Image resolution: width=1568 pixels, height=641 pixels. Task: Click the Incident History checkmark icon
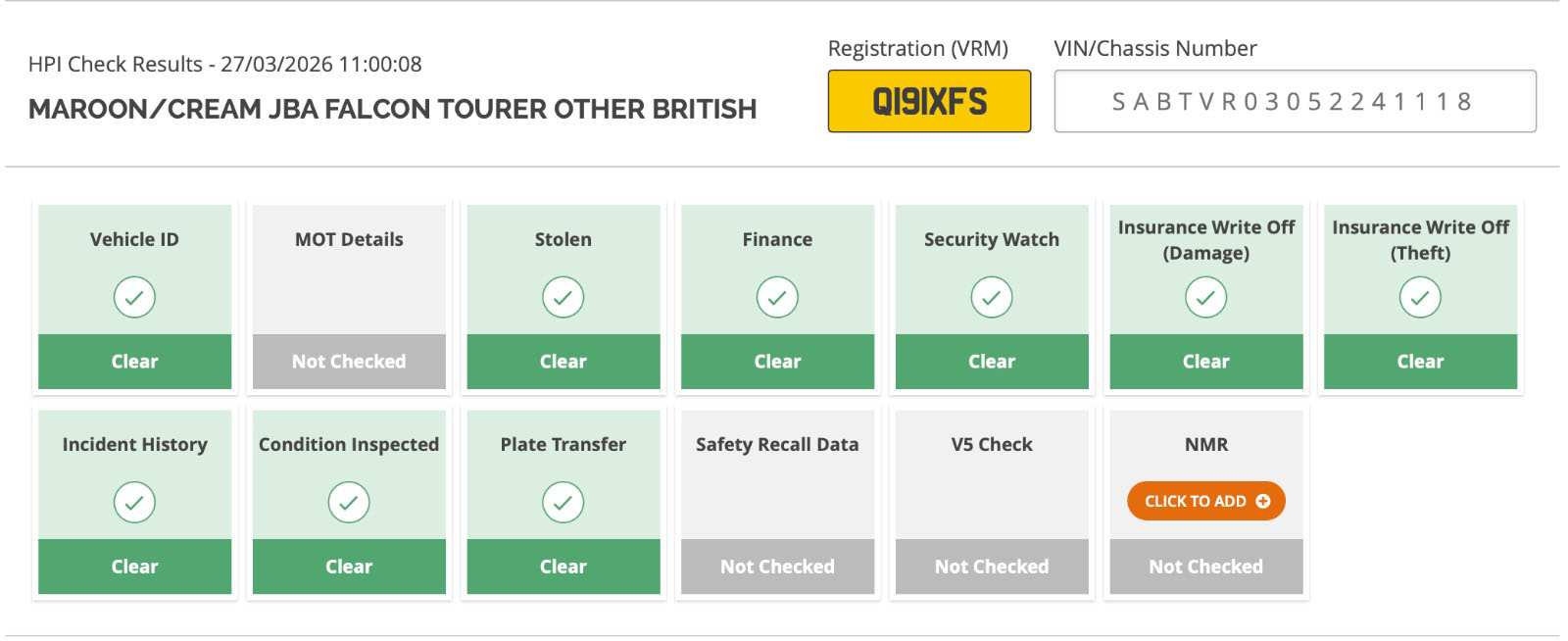click(134, 502)
